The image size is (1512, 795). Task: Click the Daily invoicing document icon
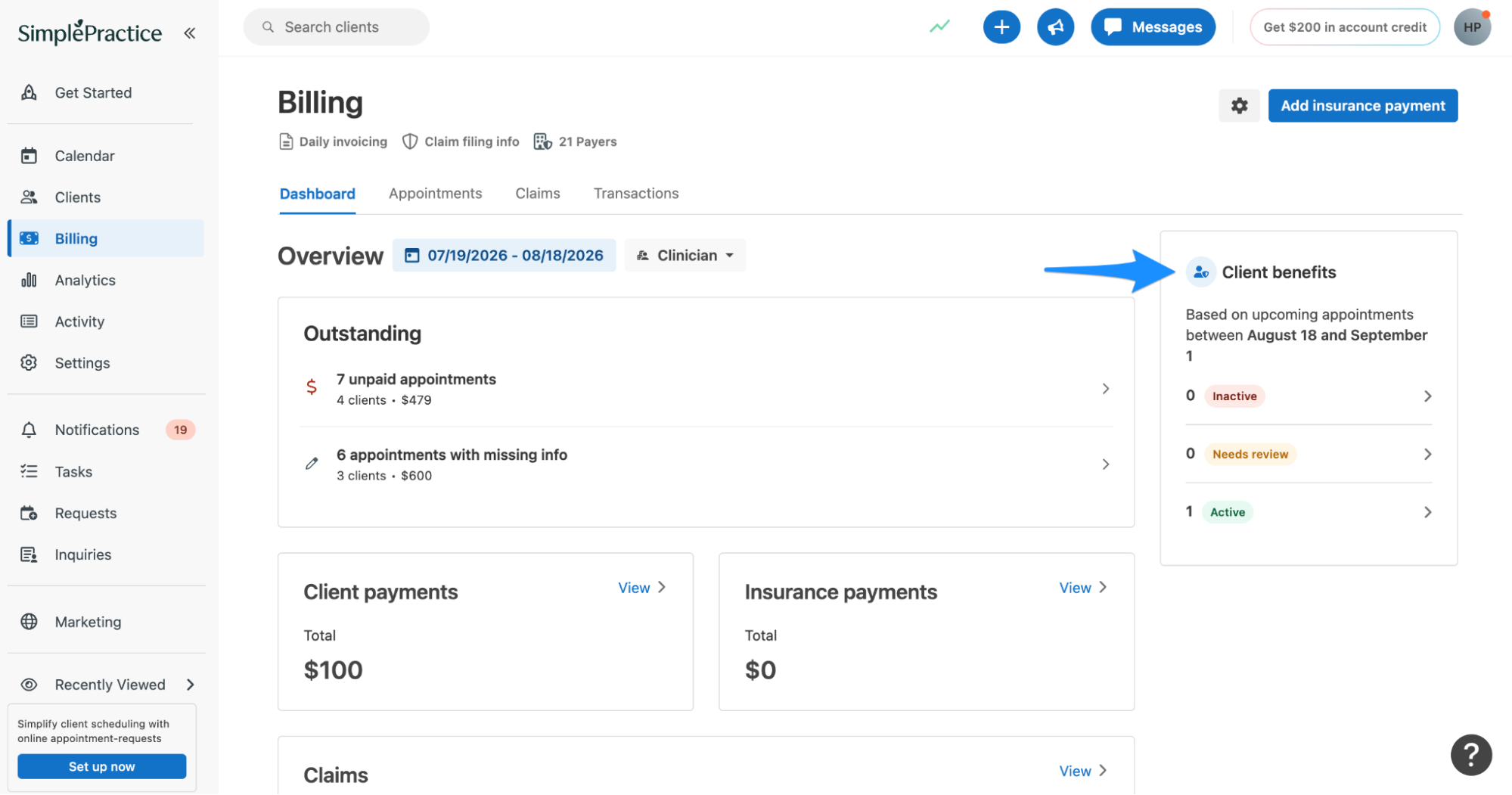pyautogui.click(x=286, y=141)
